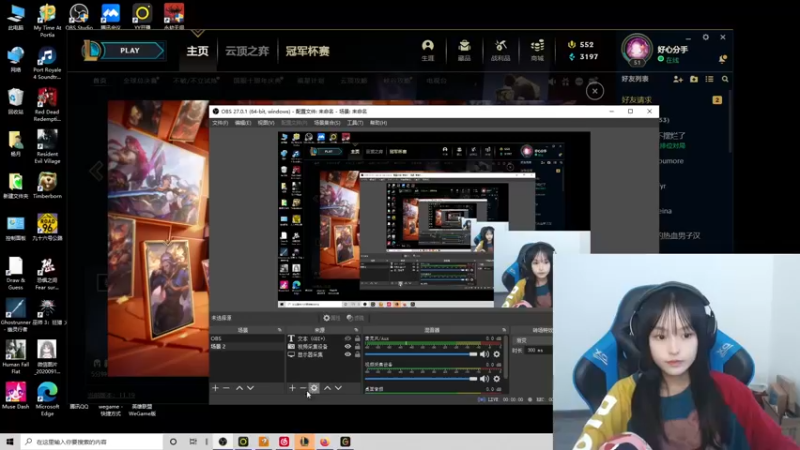Open OBS 文件(F) menu

point(220,123)
